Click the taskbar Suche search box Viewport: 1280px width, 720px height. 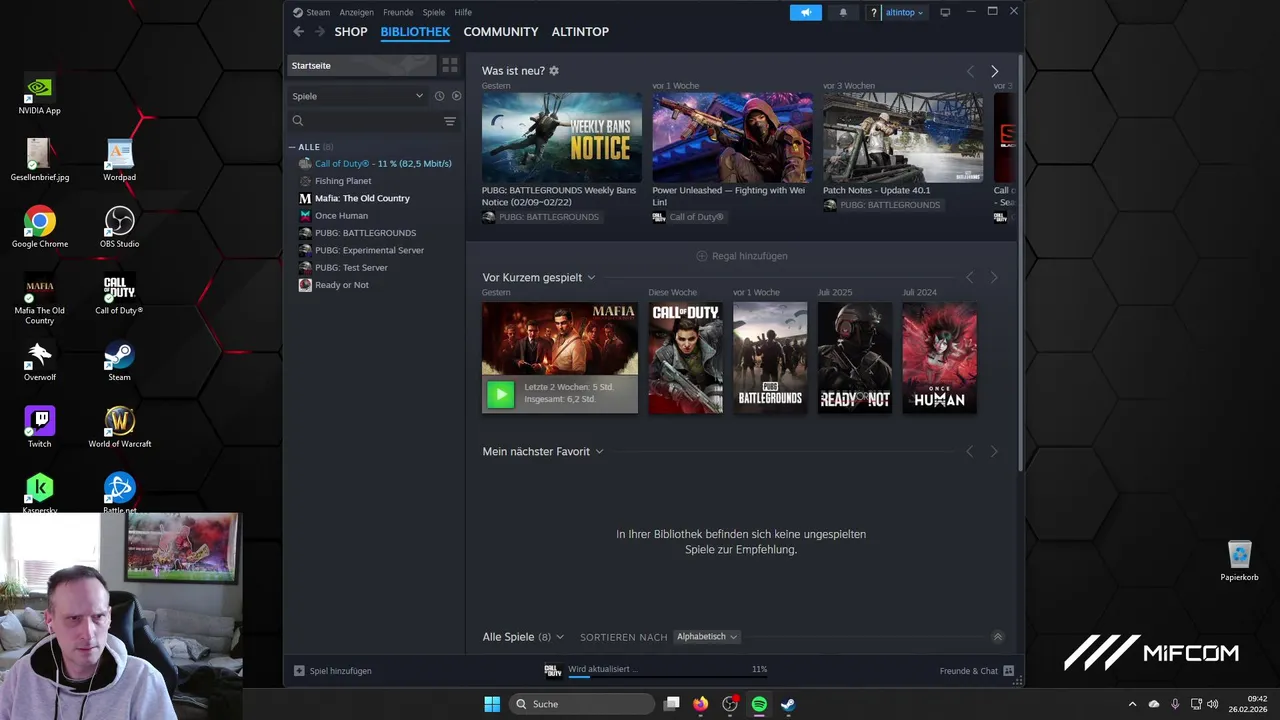pyautogui.click(x=583, y=704)
